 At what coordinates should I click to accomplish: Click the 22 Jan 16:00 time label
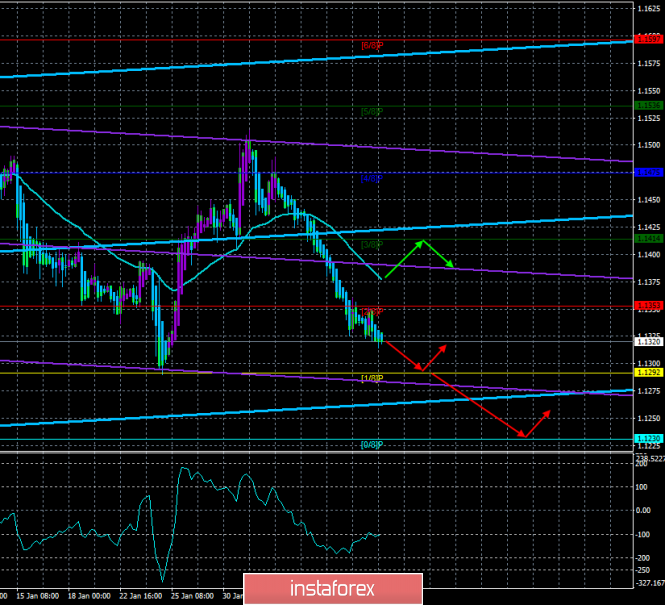coord(139,595)
